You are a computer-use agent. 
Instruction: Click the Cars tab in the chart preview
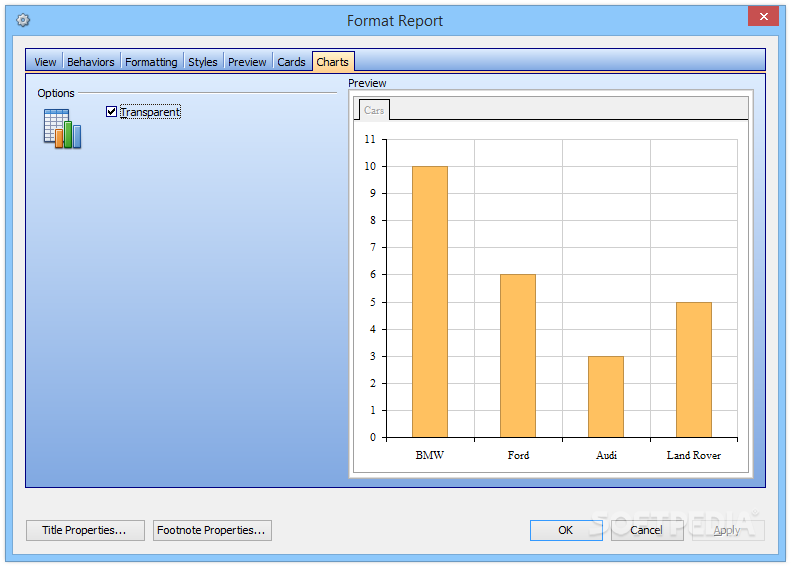tap(374, 110)
